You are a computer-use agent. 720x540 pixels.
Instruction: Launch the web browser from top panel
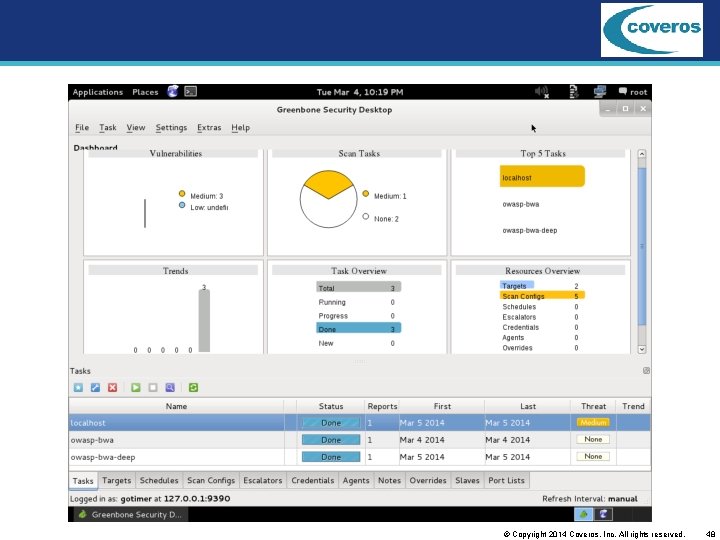coord(173,91)
